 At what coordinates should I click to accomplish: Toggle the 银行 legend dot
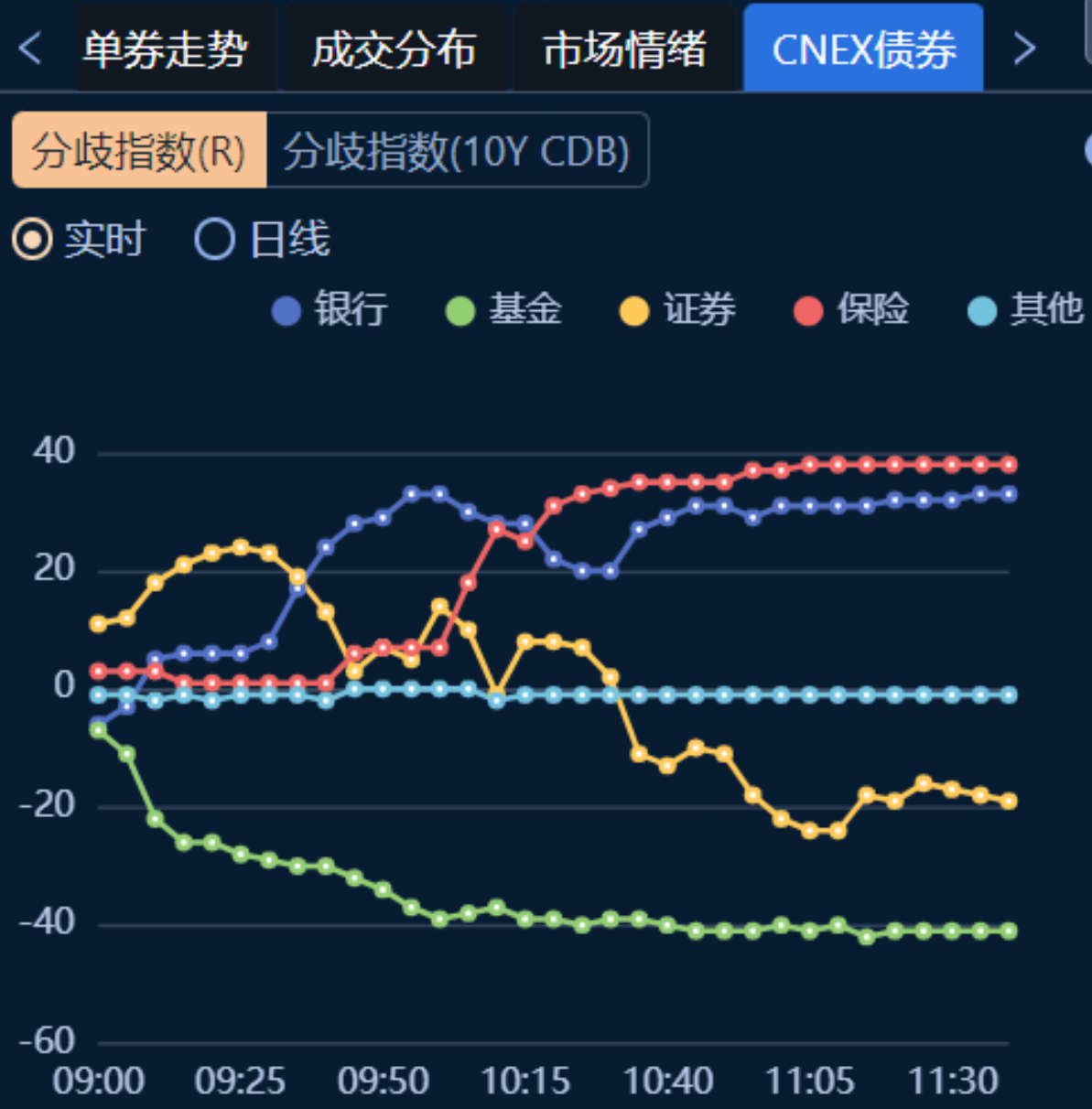(x=287, y=311)
